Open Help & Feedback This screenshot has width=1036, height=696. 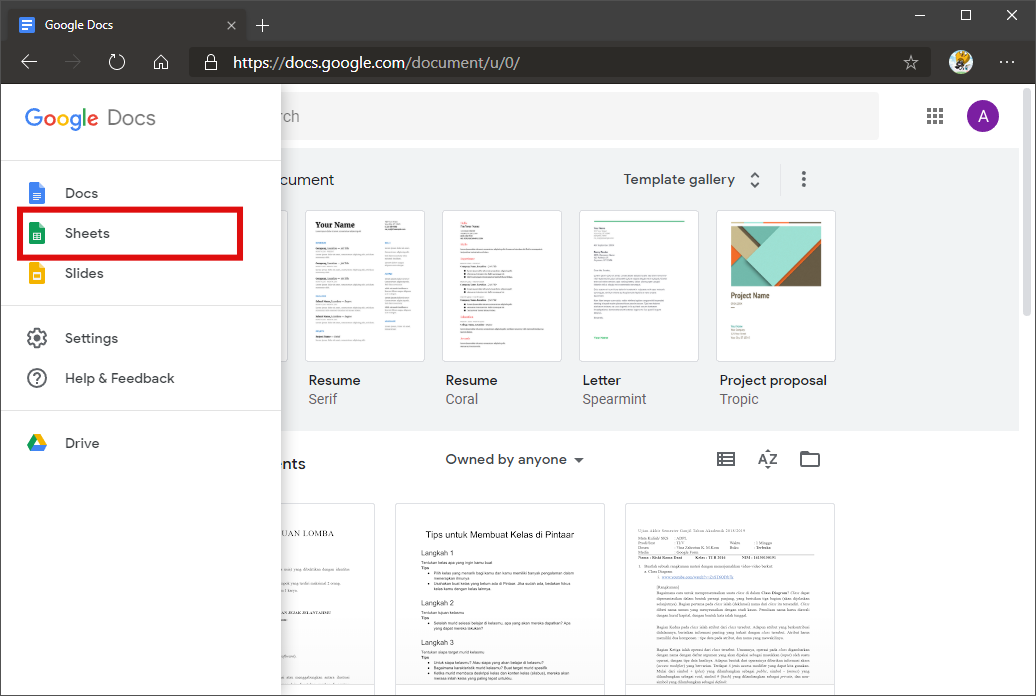141,378
